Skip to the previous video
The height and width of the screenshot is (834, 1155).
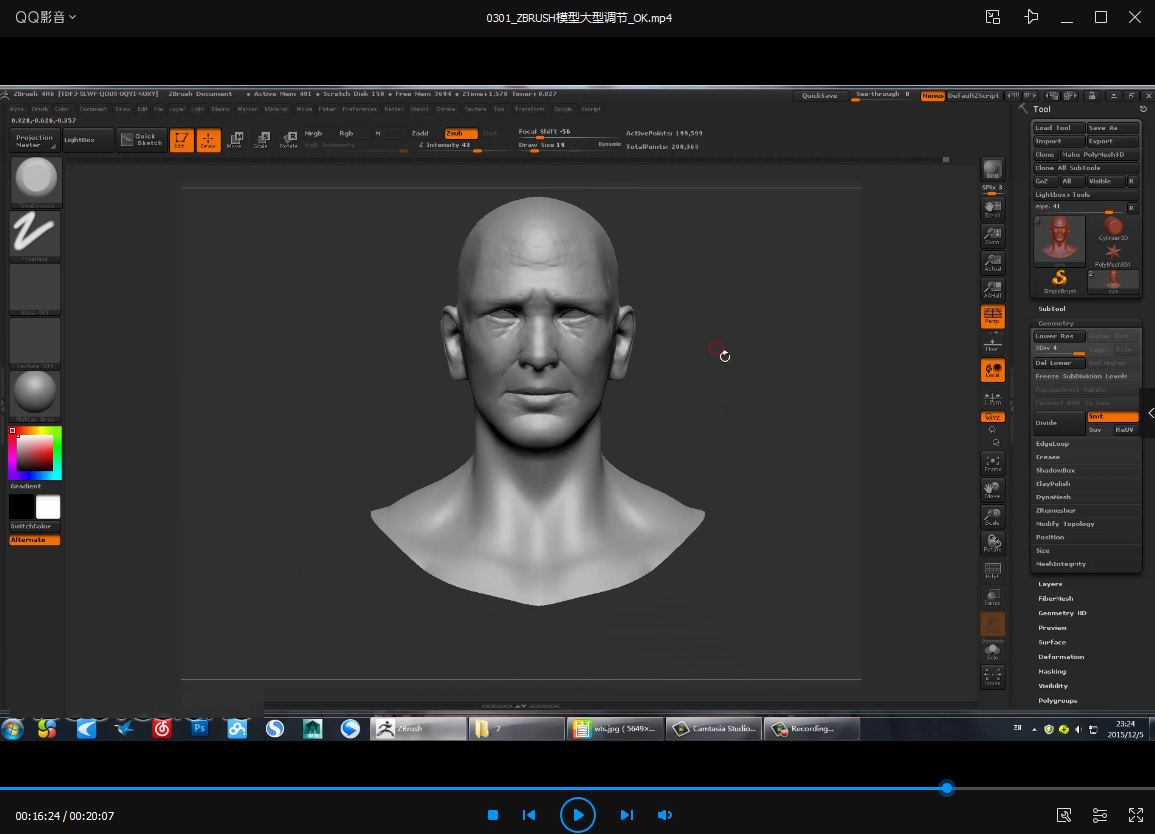point(529,815)
